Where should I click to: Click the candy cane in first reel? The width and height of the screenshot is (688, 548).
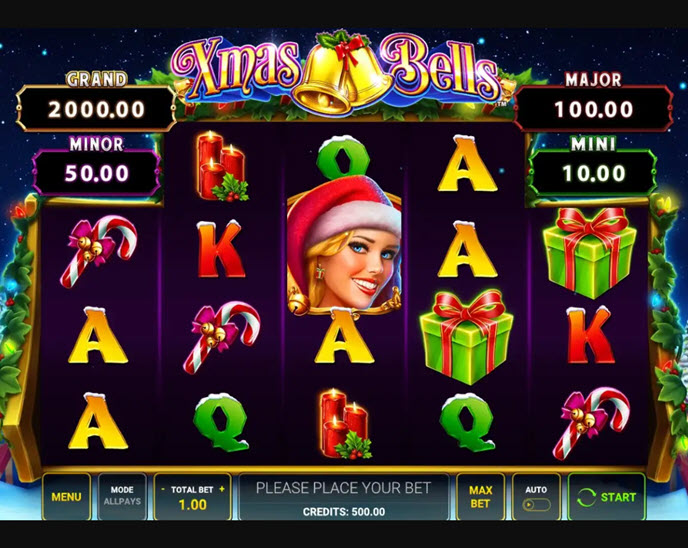pyautogui.click(x=98, y=251)
